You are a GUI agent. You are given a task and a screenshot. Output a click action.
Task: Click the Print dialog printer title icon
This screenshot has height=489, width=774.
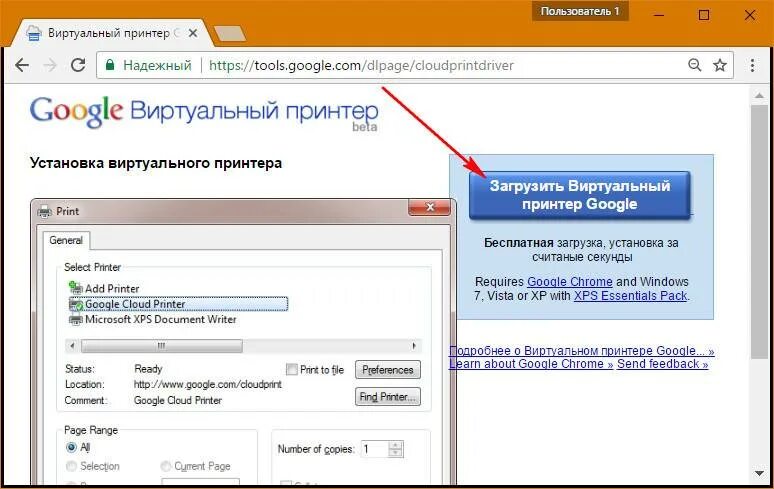[44, 211]
